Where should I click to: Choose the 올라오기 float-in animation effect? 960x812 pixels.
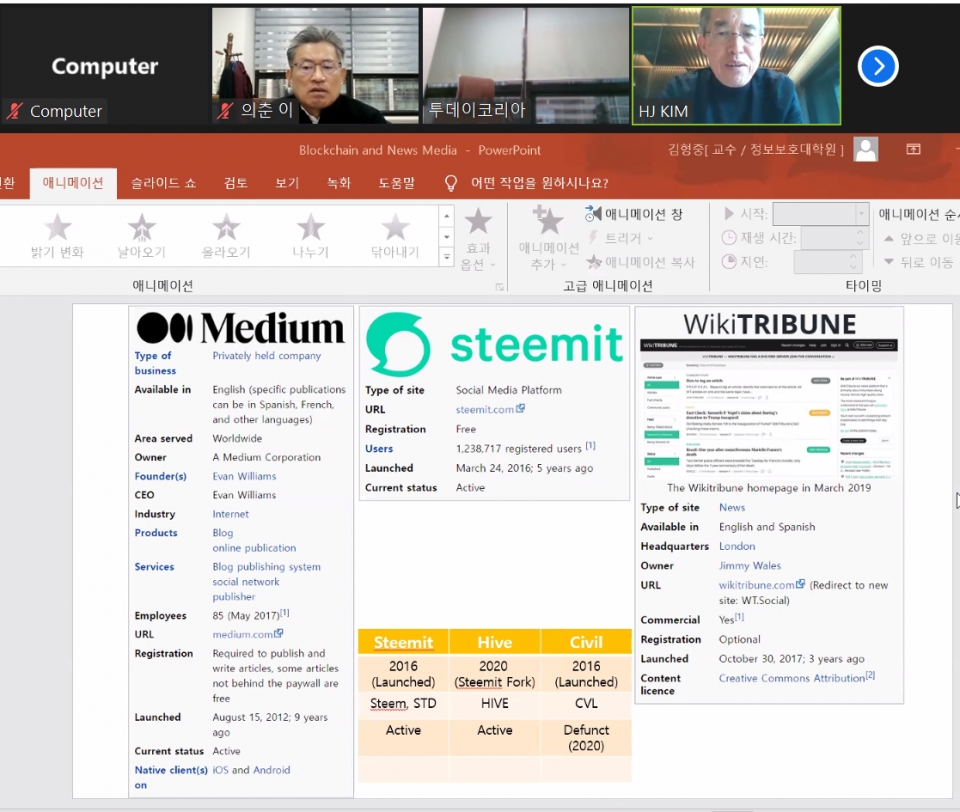[226, 236]
